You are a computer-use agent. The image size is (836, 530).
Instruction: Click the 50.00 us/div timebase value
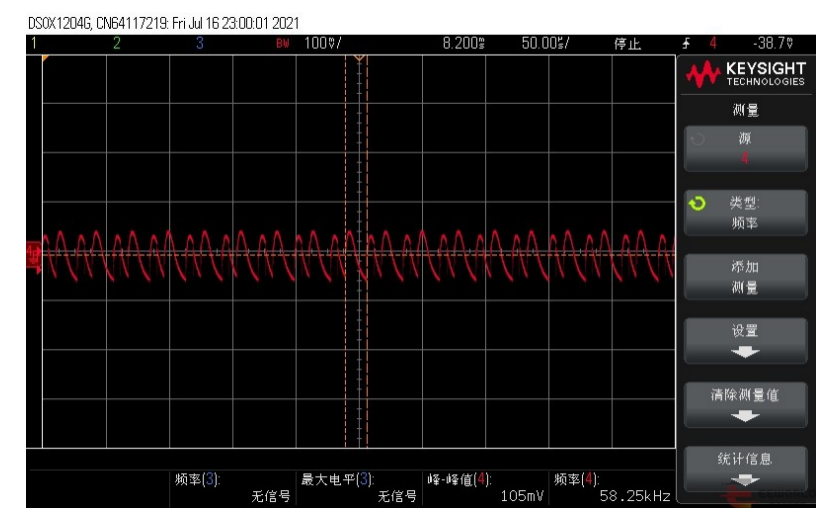click(x=545, y=43)
